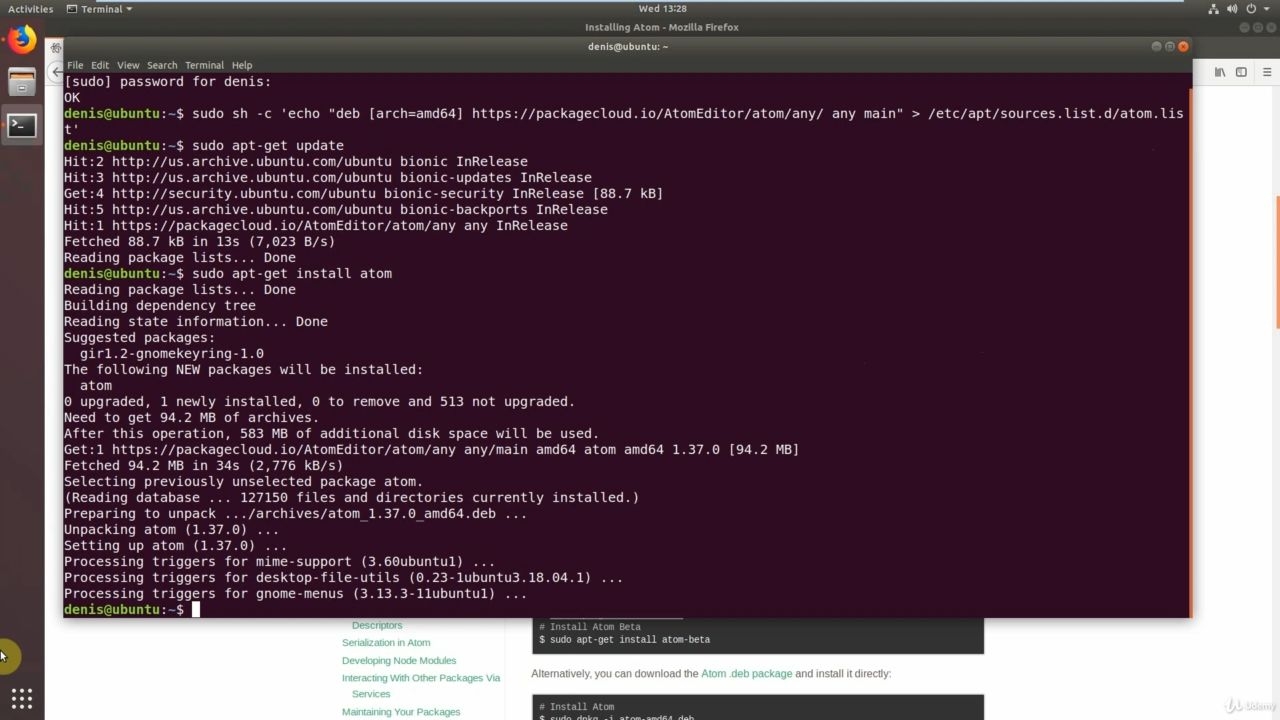Open the Firefox hamburger menu
This screenshot has height=720, width=1280.
tap(1267, 72)
